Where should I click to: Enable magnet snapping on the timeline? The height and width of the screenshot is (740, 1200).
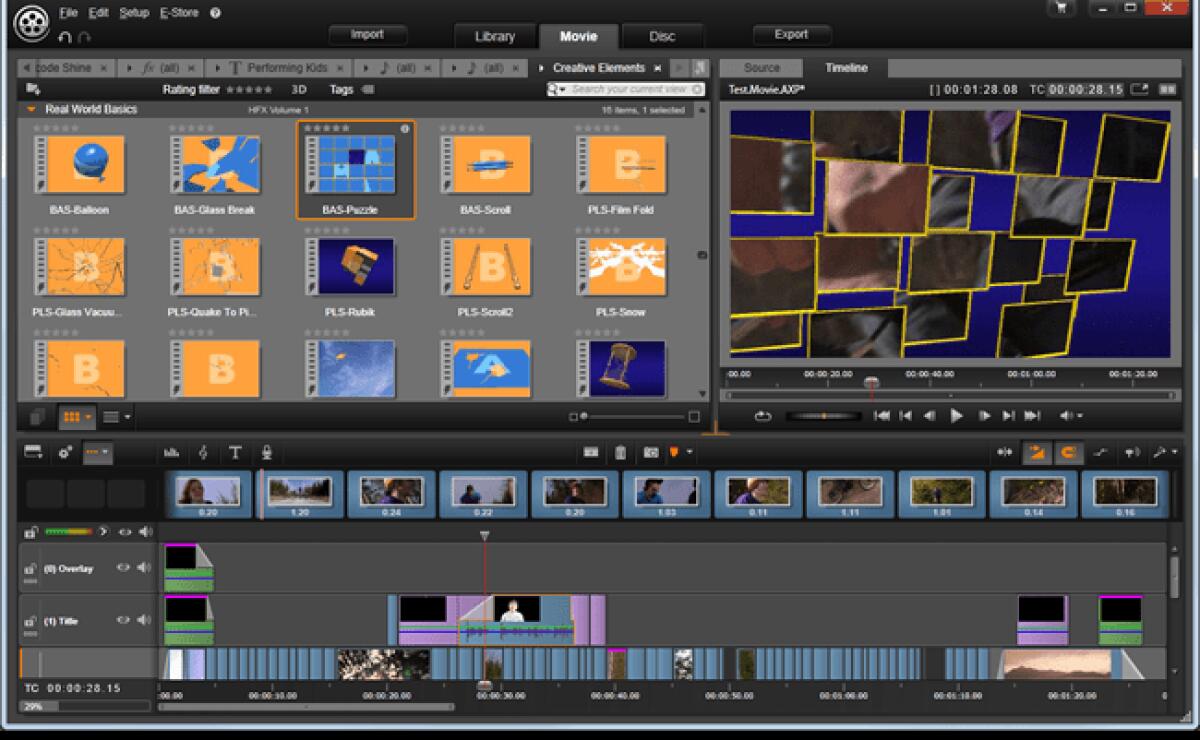[1068, 451]
